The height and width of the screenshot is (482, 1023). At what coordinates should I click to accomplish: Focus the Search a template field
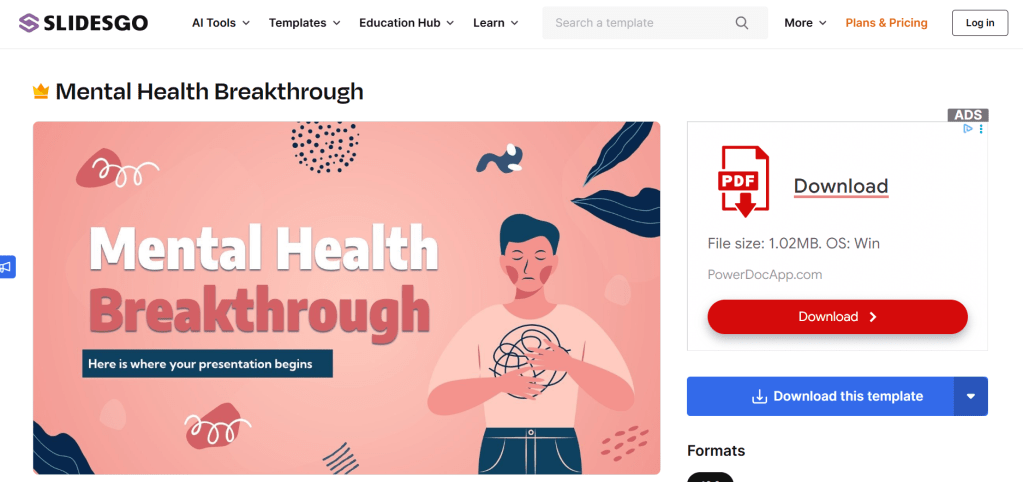point(655,23)
